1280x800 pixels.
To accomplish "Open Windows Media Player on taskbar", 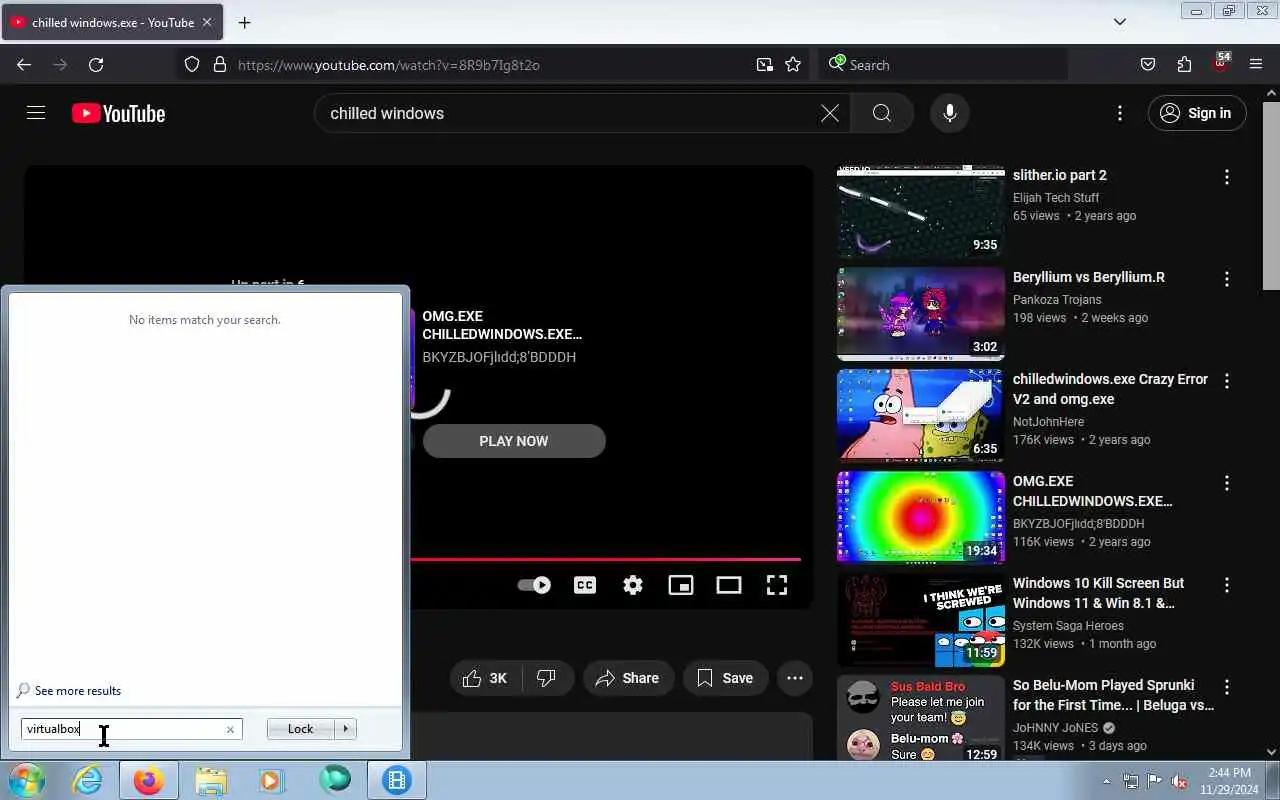I will click(271, 780).
